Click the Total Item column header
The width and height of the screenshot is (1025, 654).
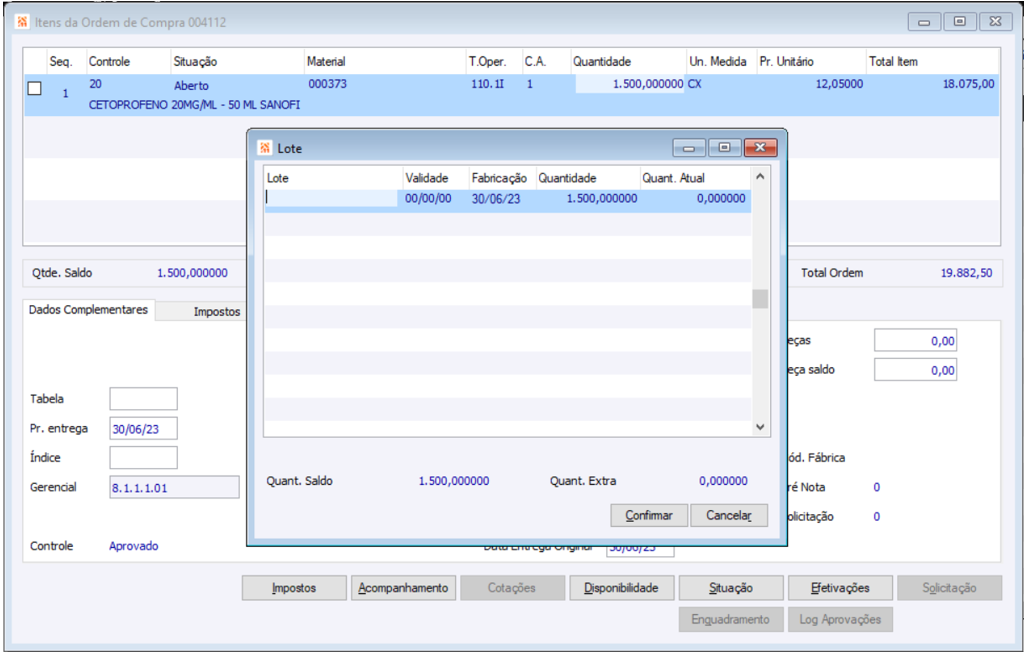[932, 61]
